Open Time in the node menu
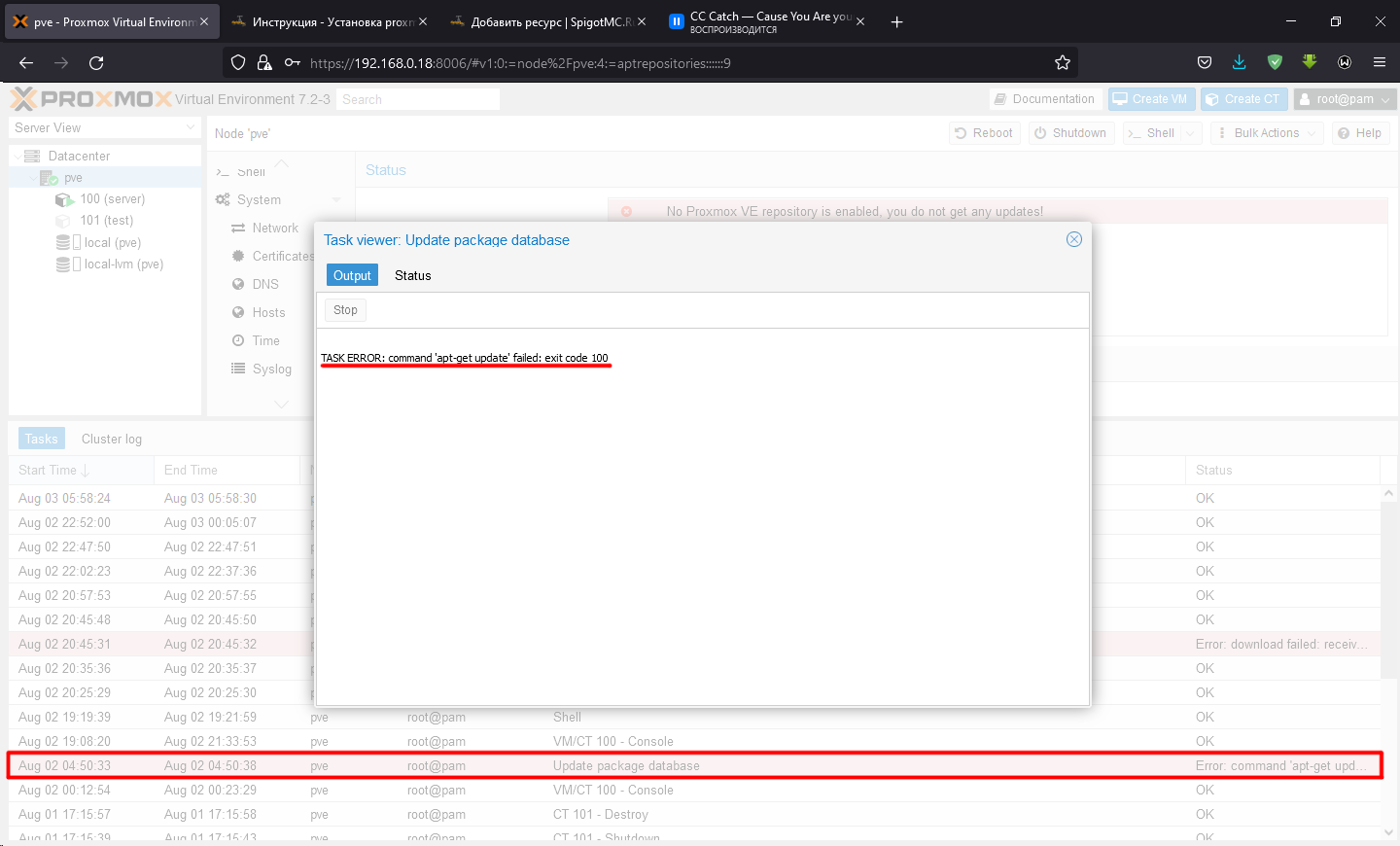The height and width of the screenshot is (846, 1400). tap(265, 340)
